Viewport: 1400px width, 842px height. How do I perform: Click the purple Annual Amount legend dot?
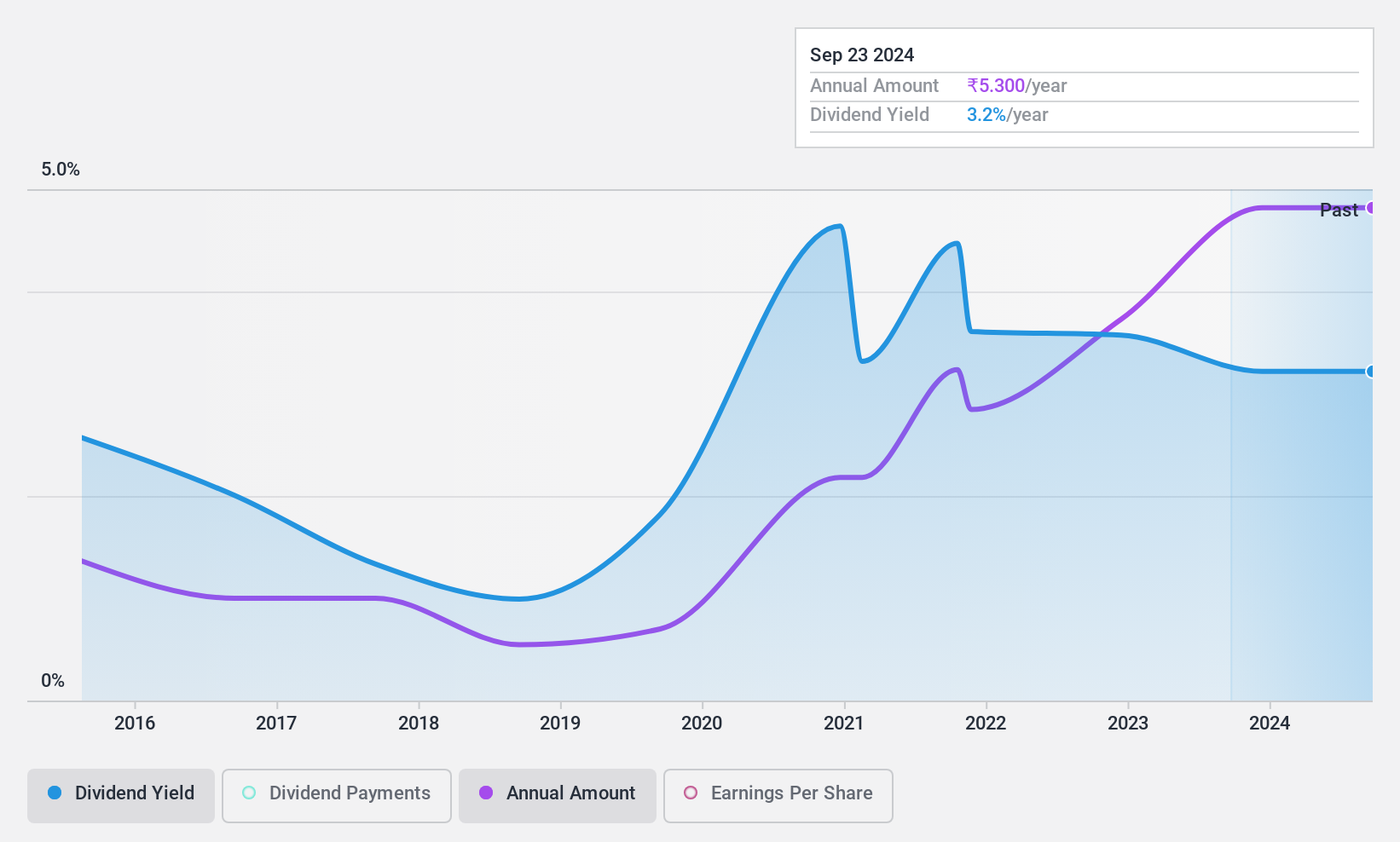coord(486,793)
